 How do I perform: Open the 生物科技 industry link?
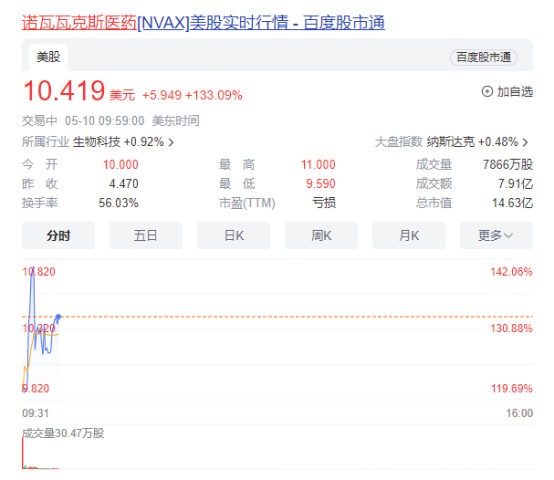click(x=96, y=142)
